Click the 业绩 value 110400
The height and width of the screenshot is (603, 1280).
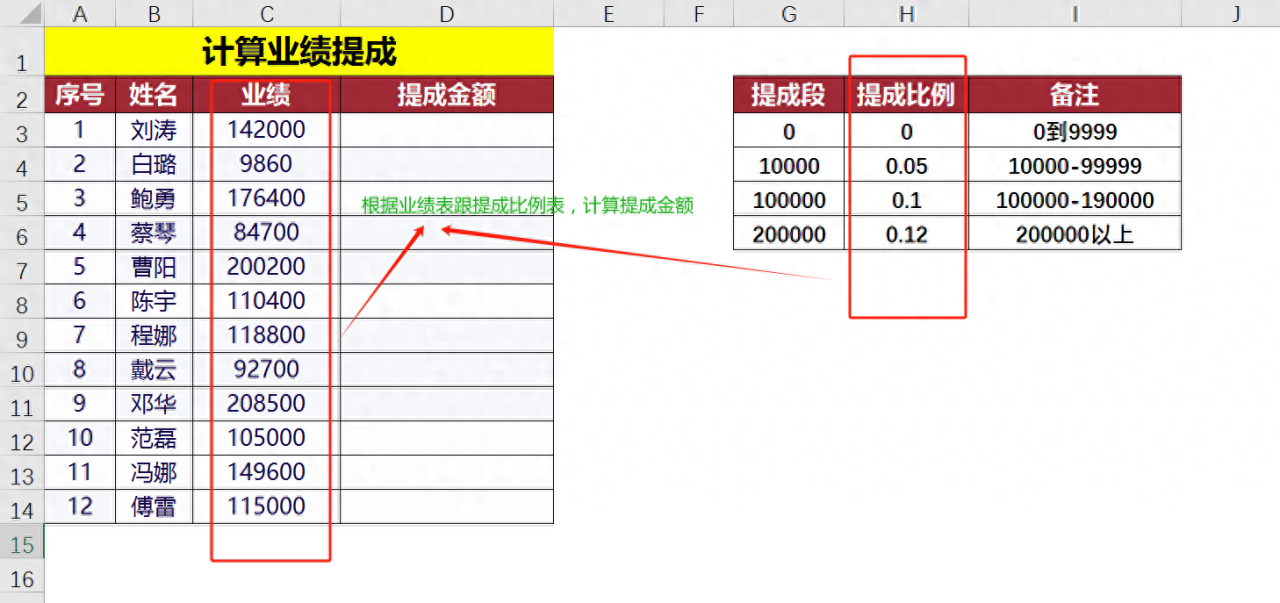[x=266, y=301]
